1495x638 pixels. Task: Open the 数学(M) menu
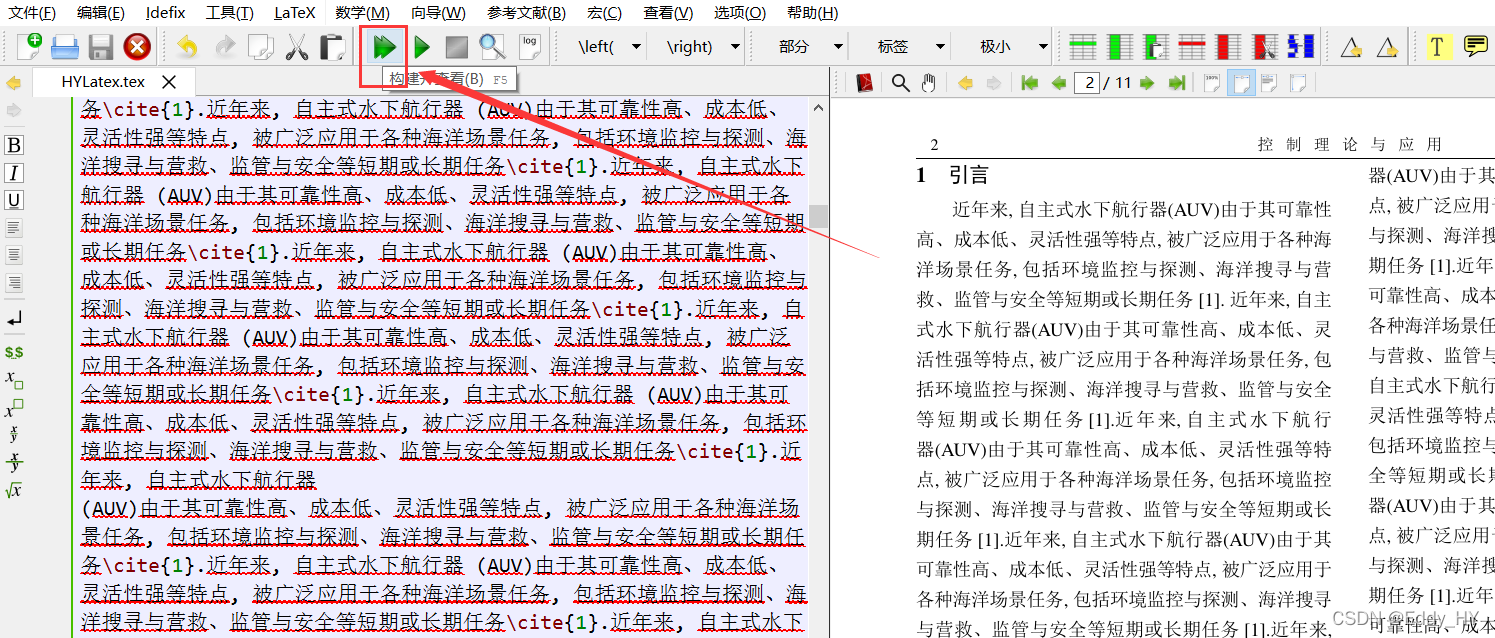click(x=362, y=13)
